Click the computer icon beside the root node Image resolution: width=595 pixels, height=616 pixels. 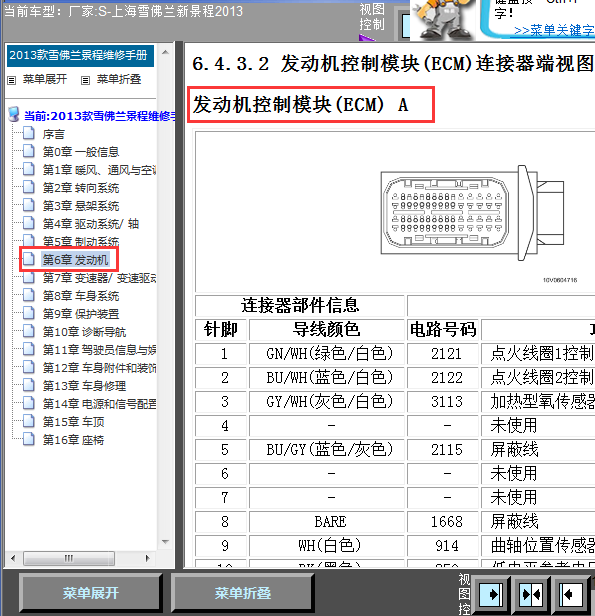click(14, 114)
